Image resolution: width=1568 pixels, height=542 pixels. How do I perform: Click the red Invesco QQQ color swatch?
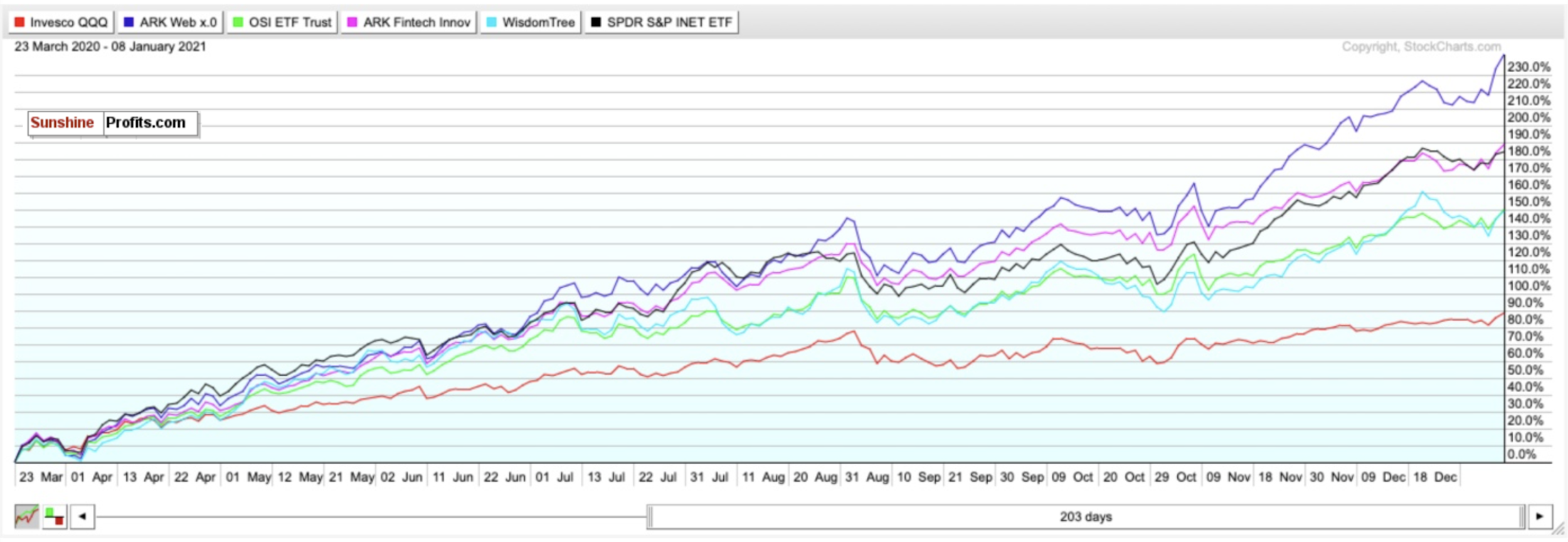click(19, 23)
